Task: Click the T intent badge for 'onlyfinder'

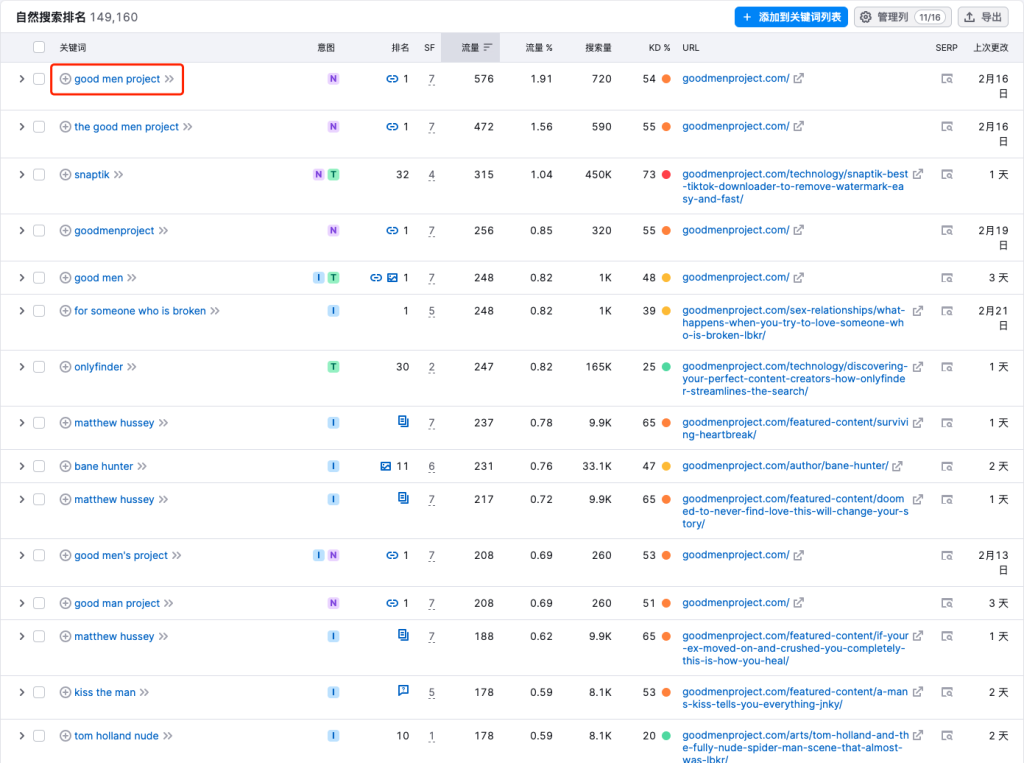Action: coord(333,366)
